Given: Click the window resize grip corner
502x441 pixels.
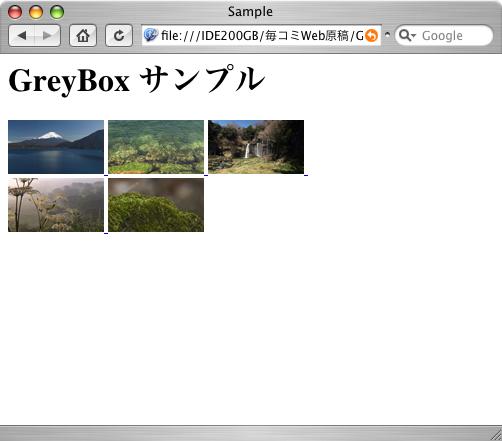Looking at the screenshot, I should pyautogui.click(x=496, y=435).
